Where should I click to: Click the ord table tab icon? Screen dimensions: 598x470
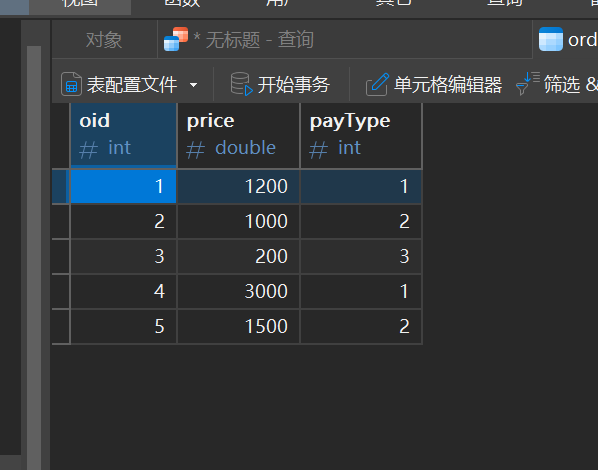click(x=551, y=39)
